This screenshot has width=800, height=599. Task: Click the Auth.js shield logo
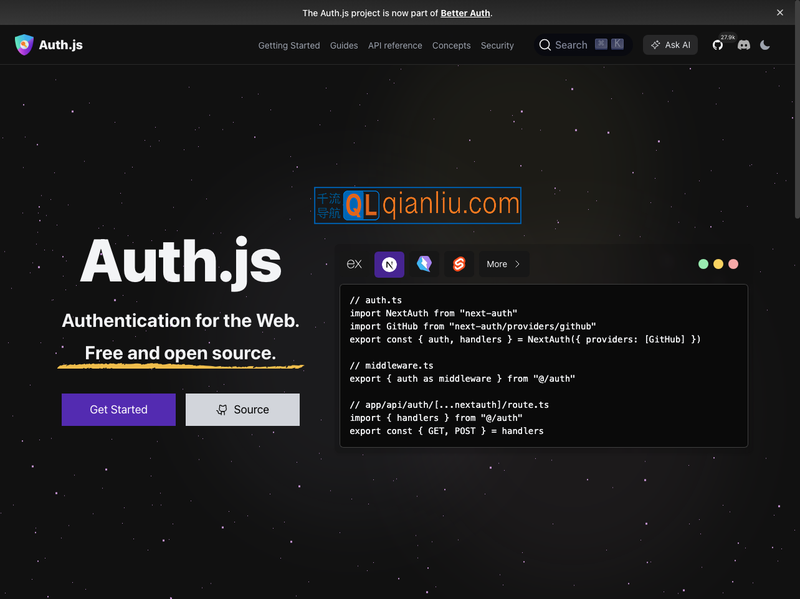[23, 44]
